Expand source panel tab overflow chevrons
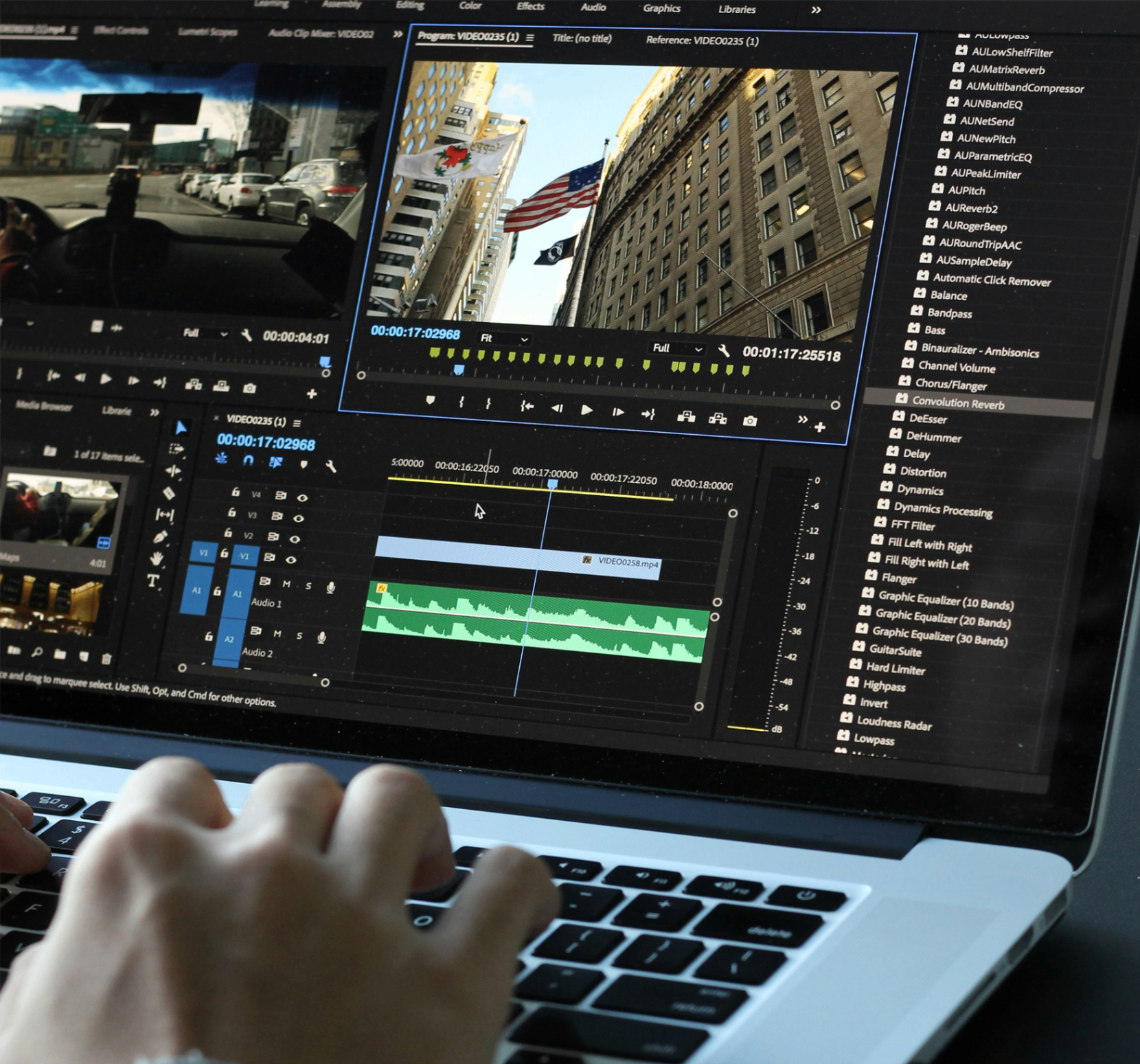1140x1064 pixels. click(x=398, y=34)
